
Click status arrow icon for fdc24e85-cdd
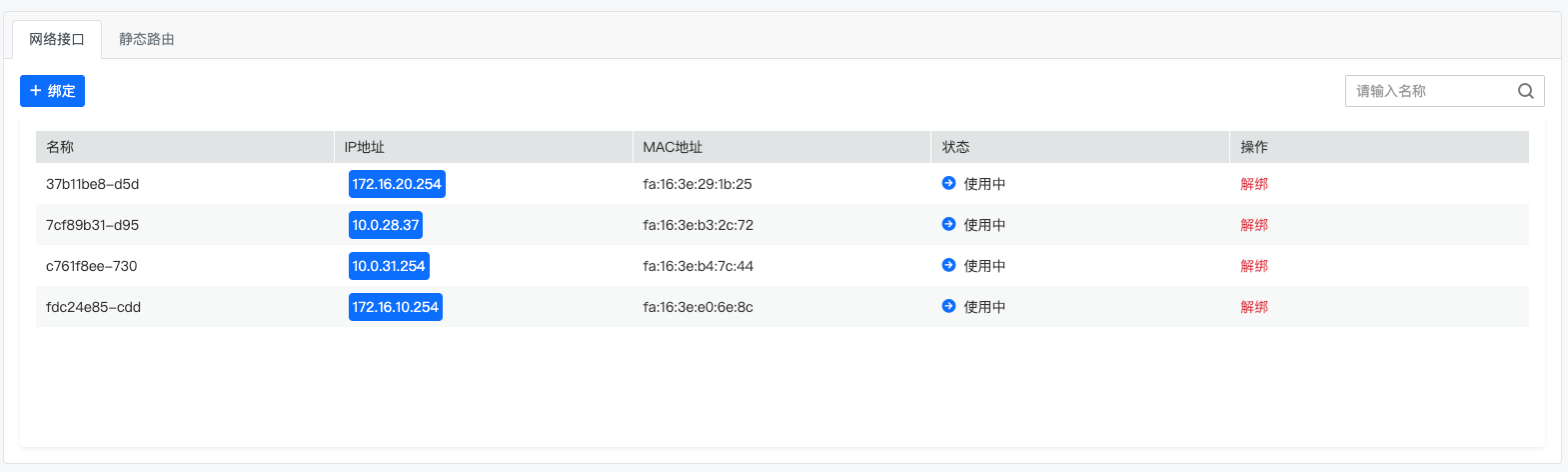tap(948, 306)
